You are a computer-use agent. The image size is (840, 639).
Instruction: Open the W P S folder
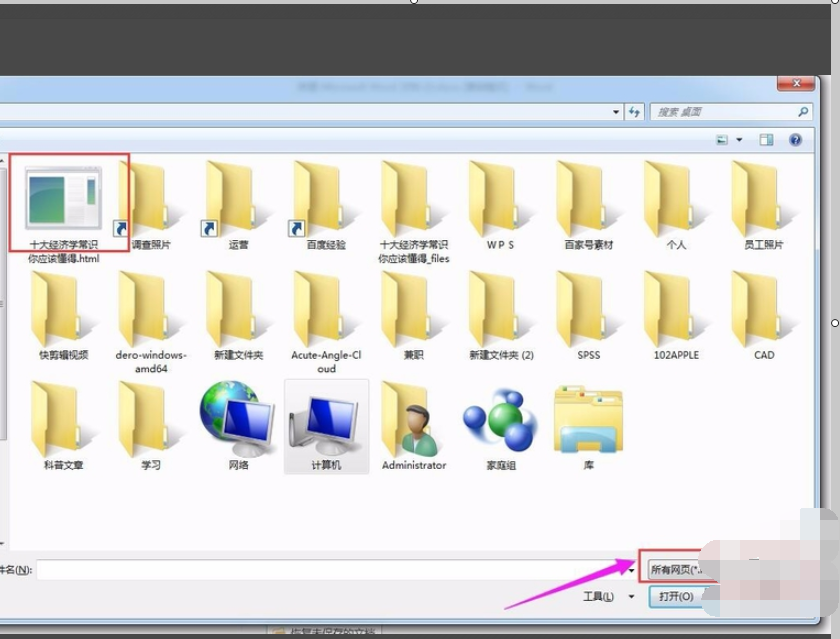click(500, 206)
